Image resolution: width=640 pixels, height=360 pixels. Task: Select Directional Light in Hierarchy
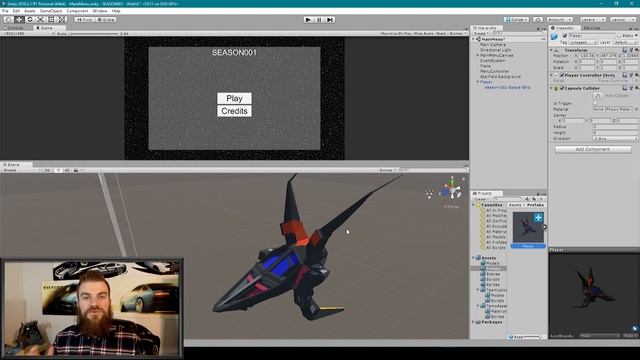point(496,50)
